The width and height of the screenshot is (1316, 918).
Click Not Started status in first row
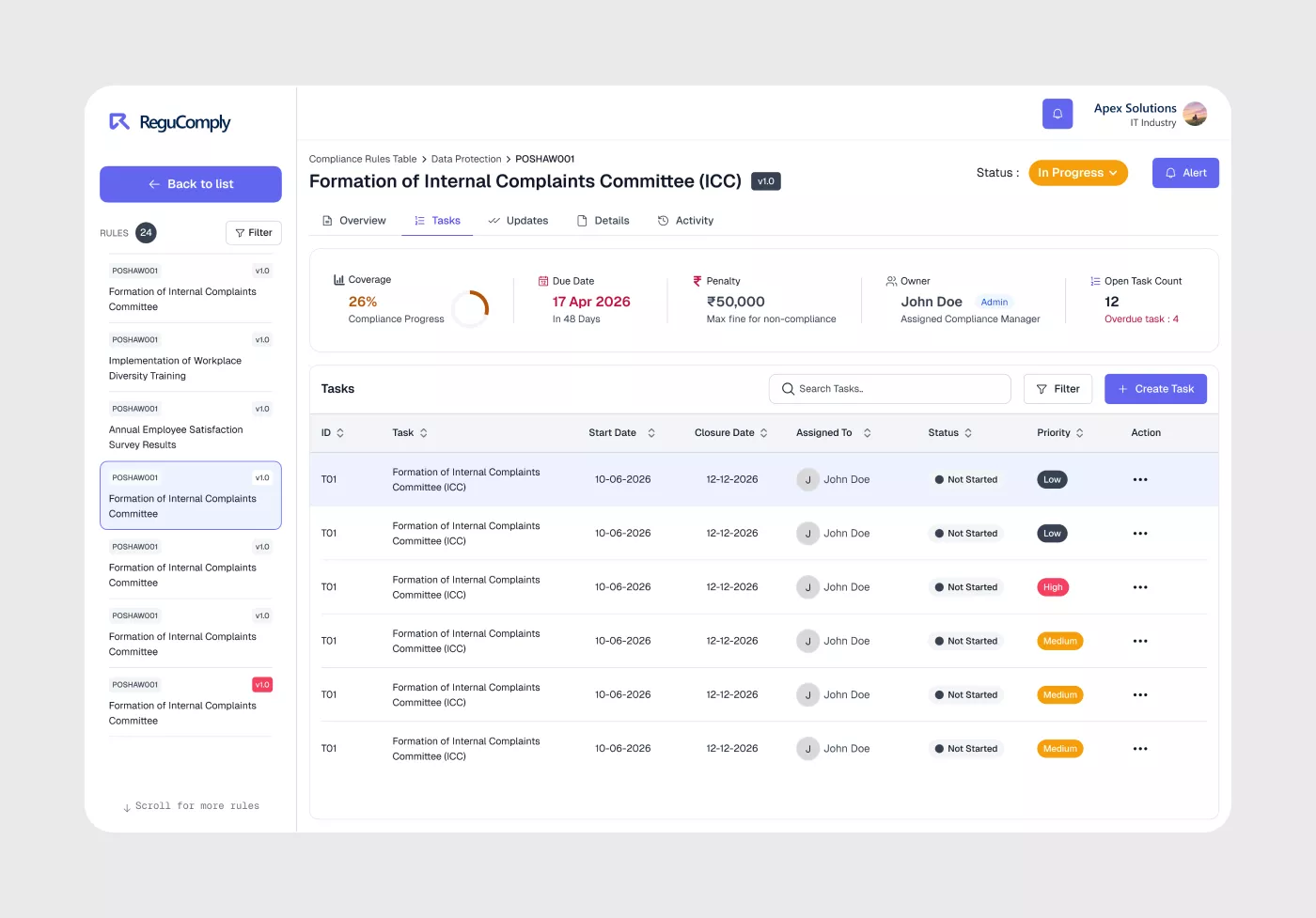coord(966,480)
